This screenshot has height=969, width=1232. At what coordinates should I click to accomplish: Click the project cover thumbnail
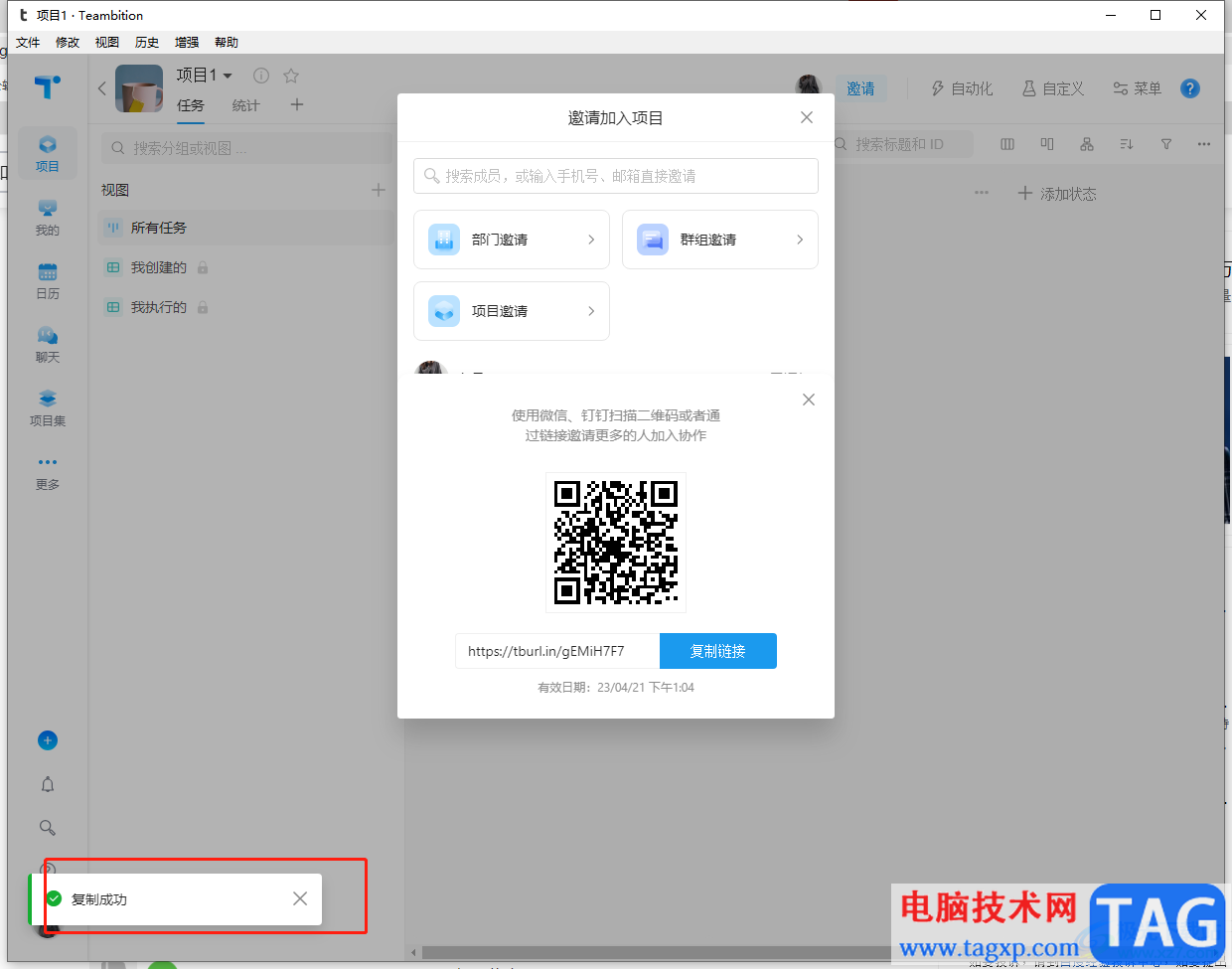pos(139,88)
